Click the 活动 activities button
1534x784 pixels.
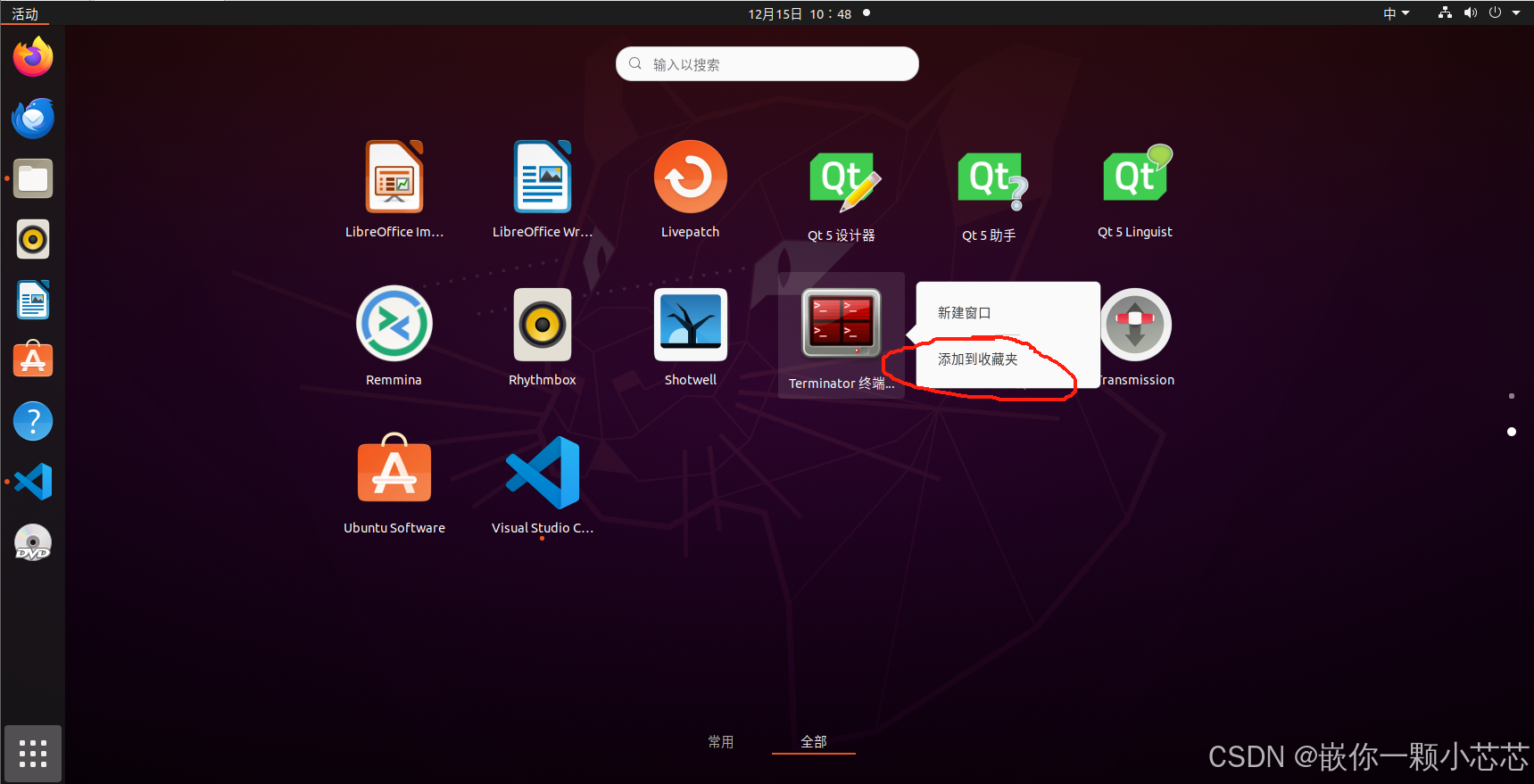[x=25, y=13]
